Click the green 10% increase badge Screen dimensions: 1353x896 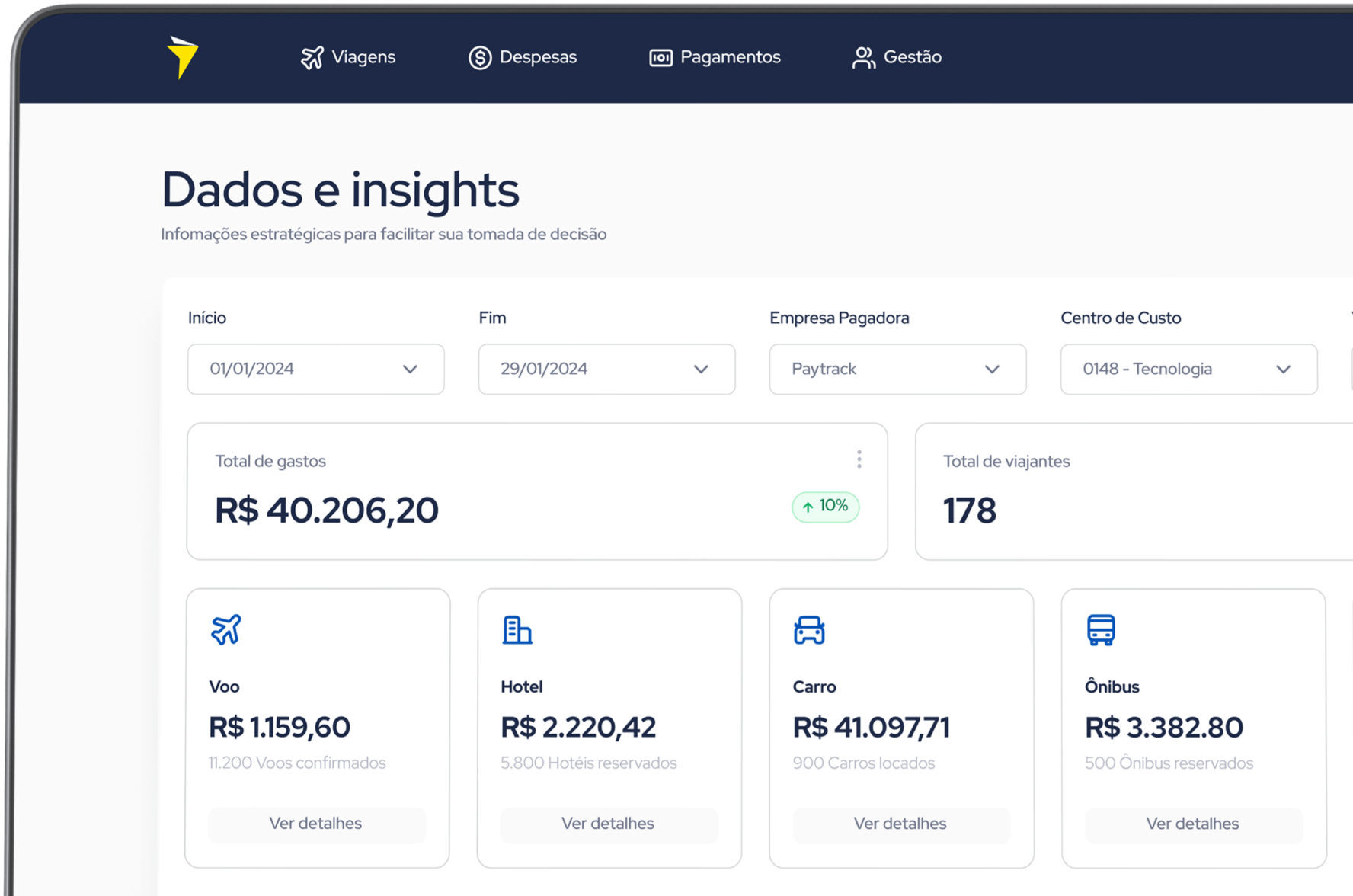pos(826,507)
